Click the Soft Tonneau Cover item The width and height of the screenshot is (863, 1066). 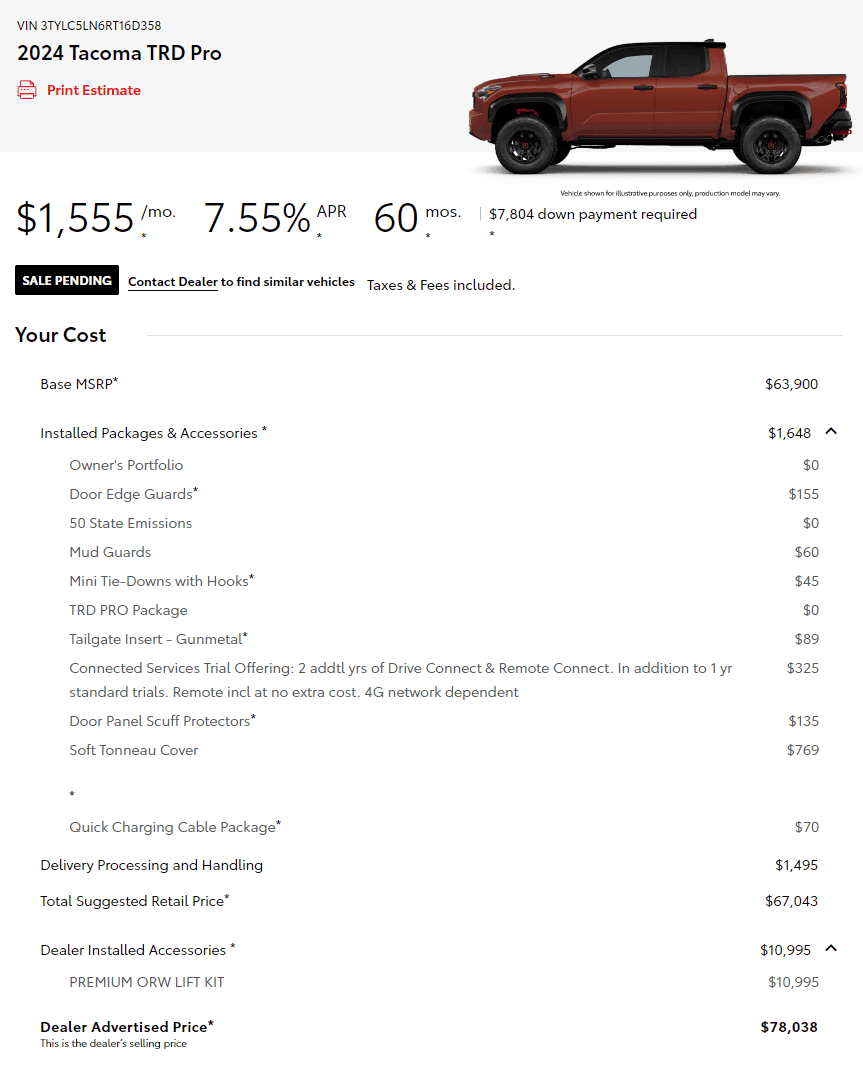tap(134, 750)
